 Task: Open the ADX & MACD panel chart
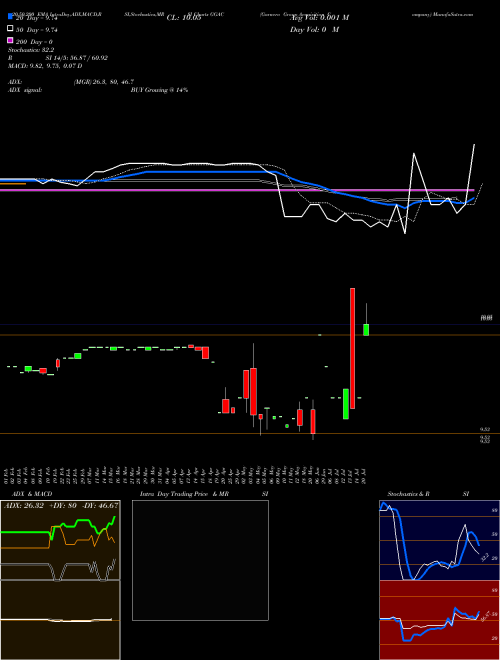tap(60, 580)
